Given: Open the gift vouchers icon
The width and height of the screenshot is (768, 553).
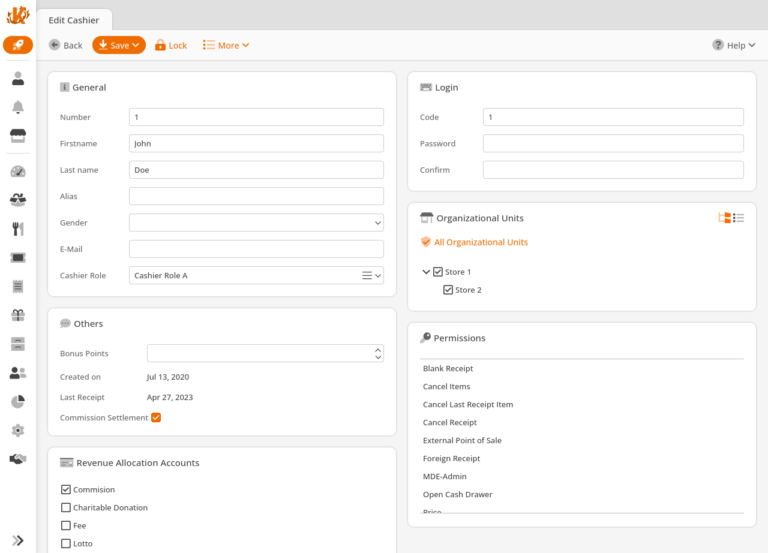Looking at the screenshot, I should coord(18,315).
